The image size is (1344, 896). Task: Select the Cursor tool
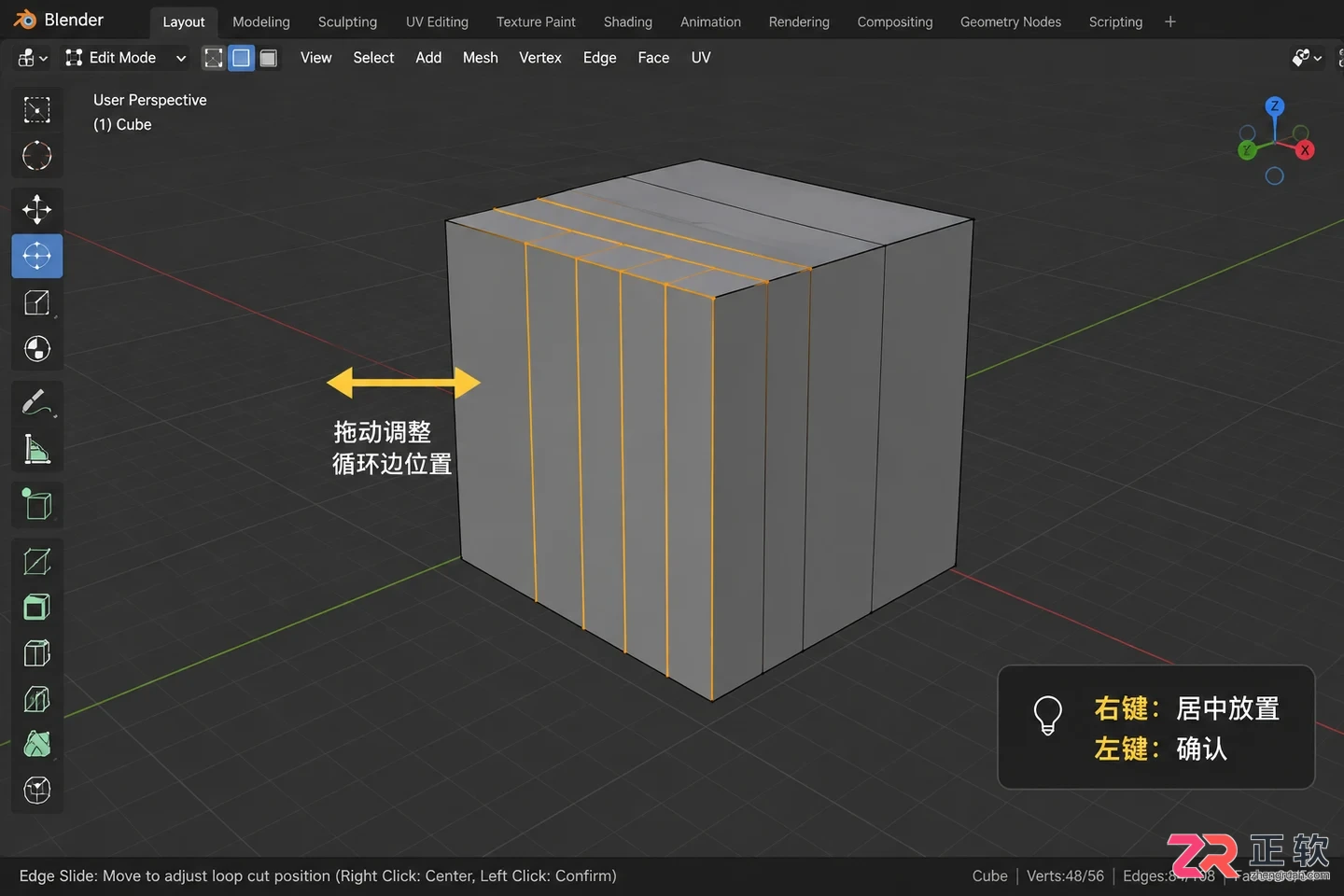click(37, 156)
